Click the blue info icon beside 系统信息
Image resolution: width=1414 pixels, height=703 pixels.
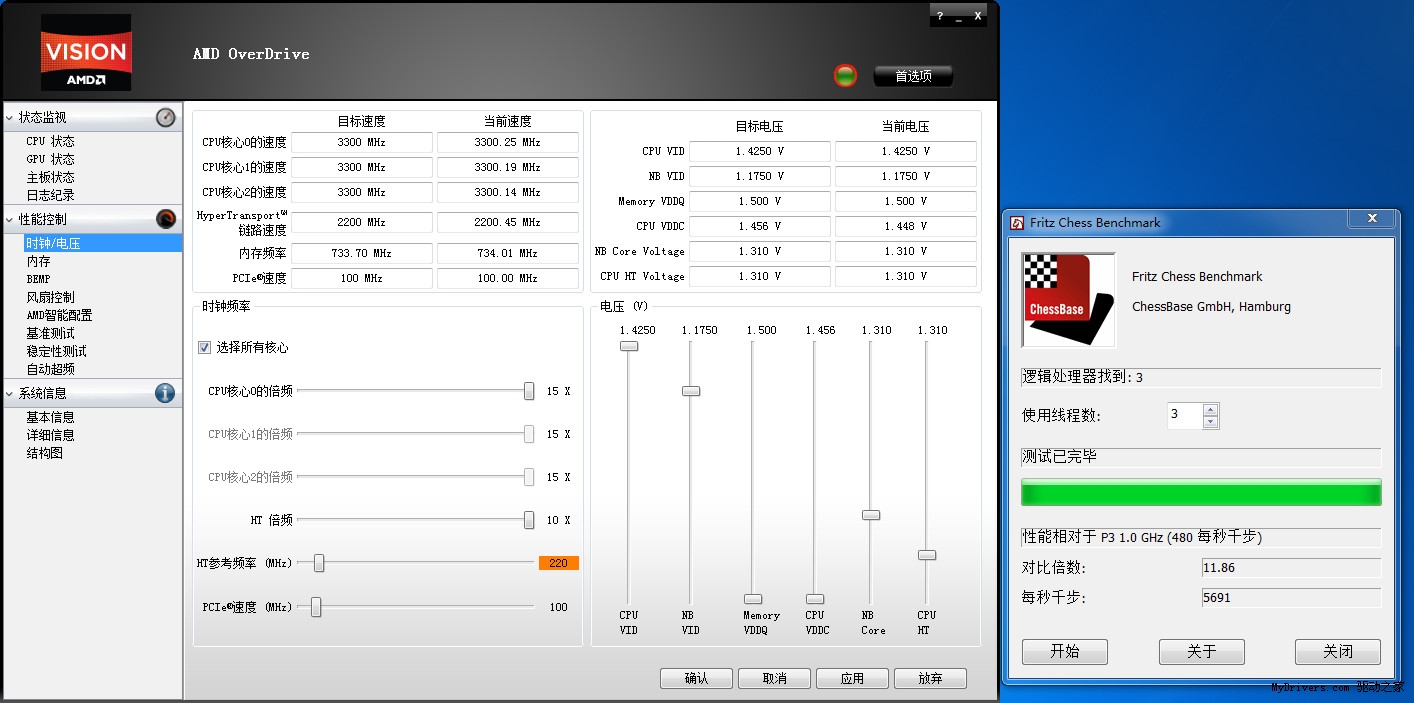pos(166,393)
